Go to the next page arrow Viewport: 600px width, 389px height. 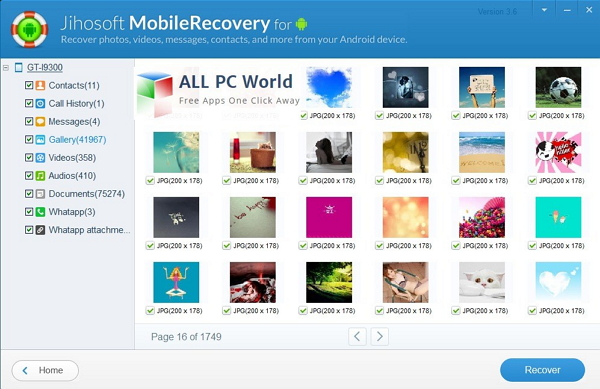pyautogui.click(x=379, y=337)
